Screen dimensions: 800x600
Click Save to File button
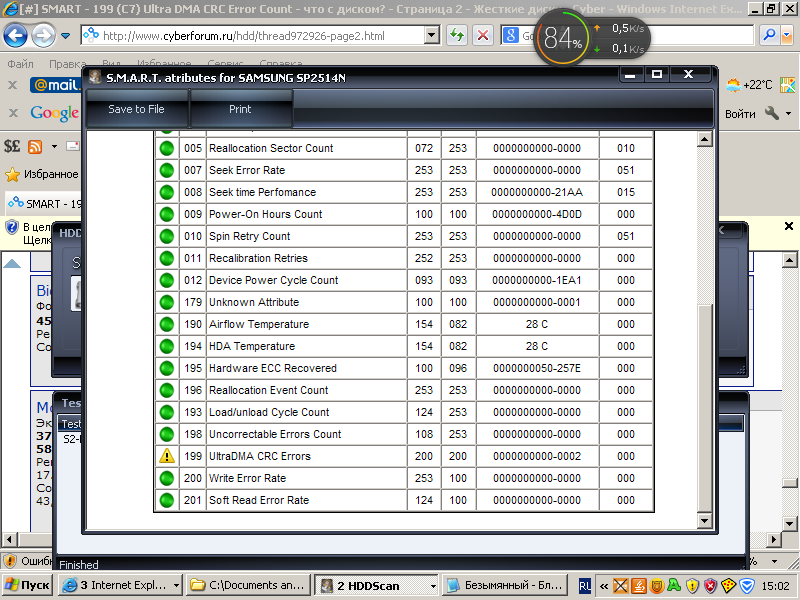coord(136,109)
